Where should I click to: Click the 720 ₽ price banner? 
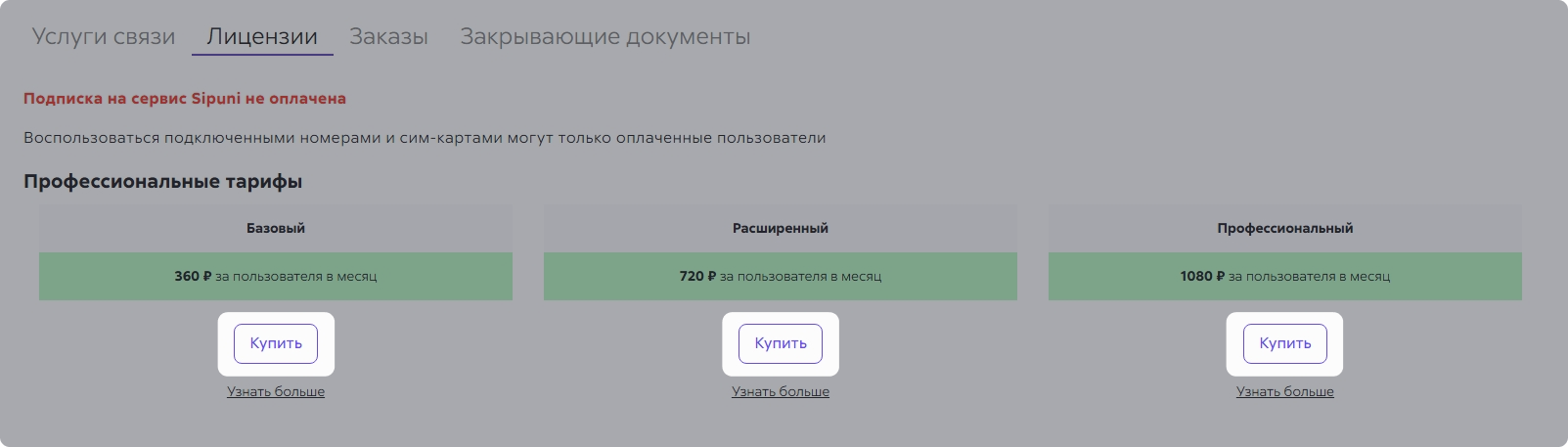tap(781, 277)
